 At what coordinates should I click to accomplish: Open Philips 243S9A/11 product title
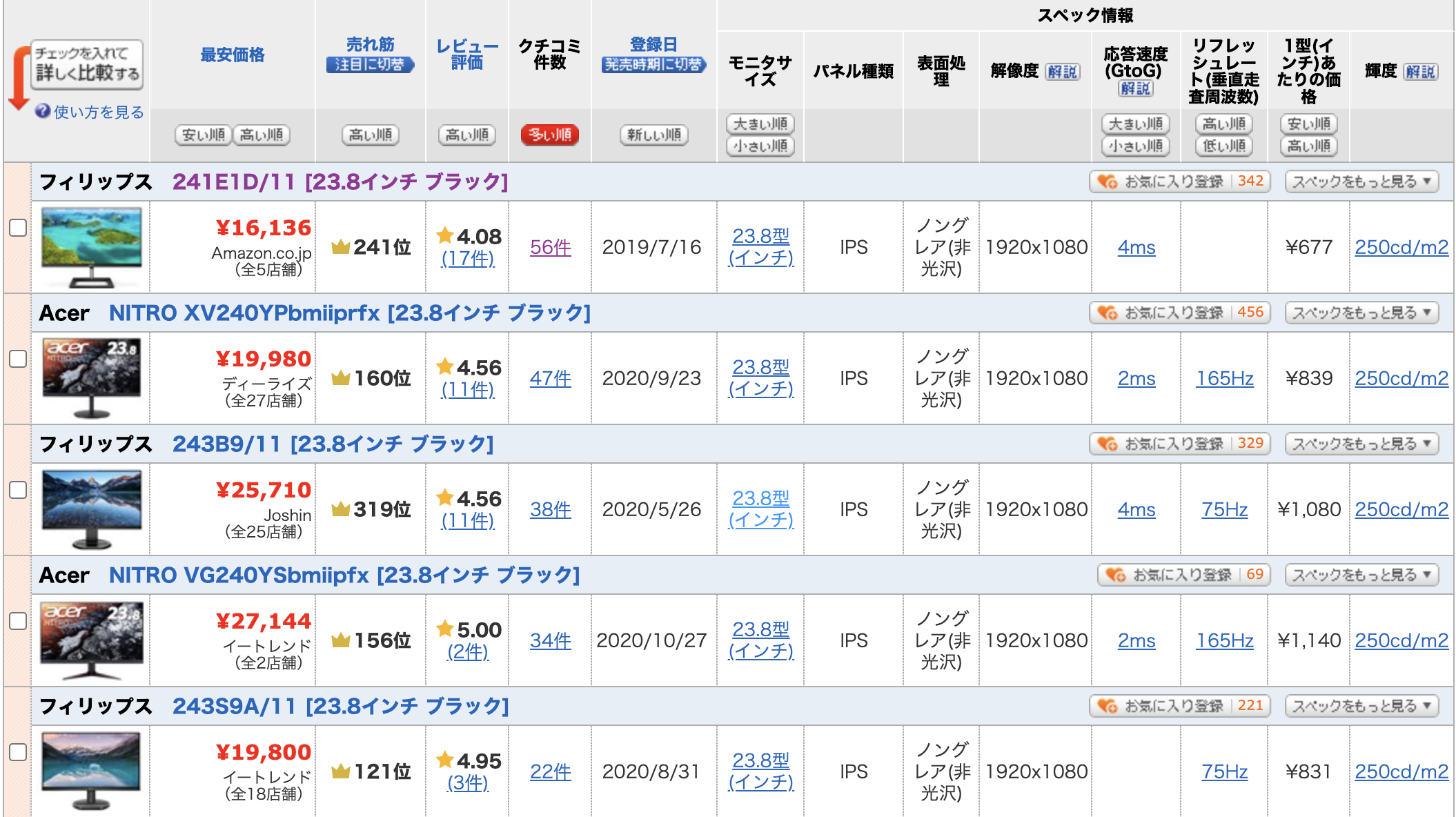(x=341, y=706)
